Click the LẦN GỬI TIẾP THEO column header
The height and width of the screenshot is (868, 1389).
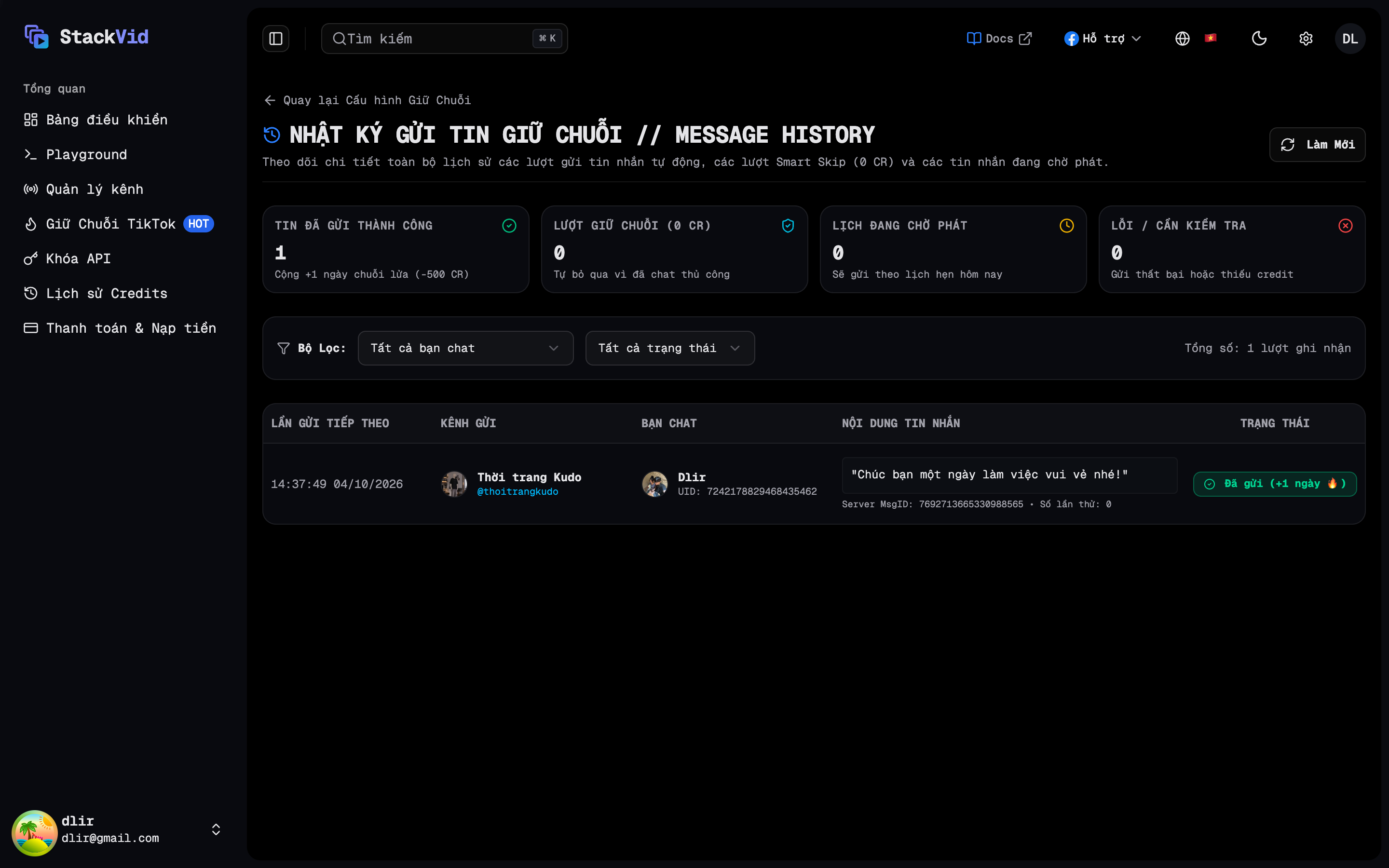(x=330, y=423)
